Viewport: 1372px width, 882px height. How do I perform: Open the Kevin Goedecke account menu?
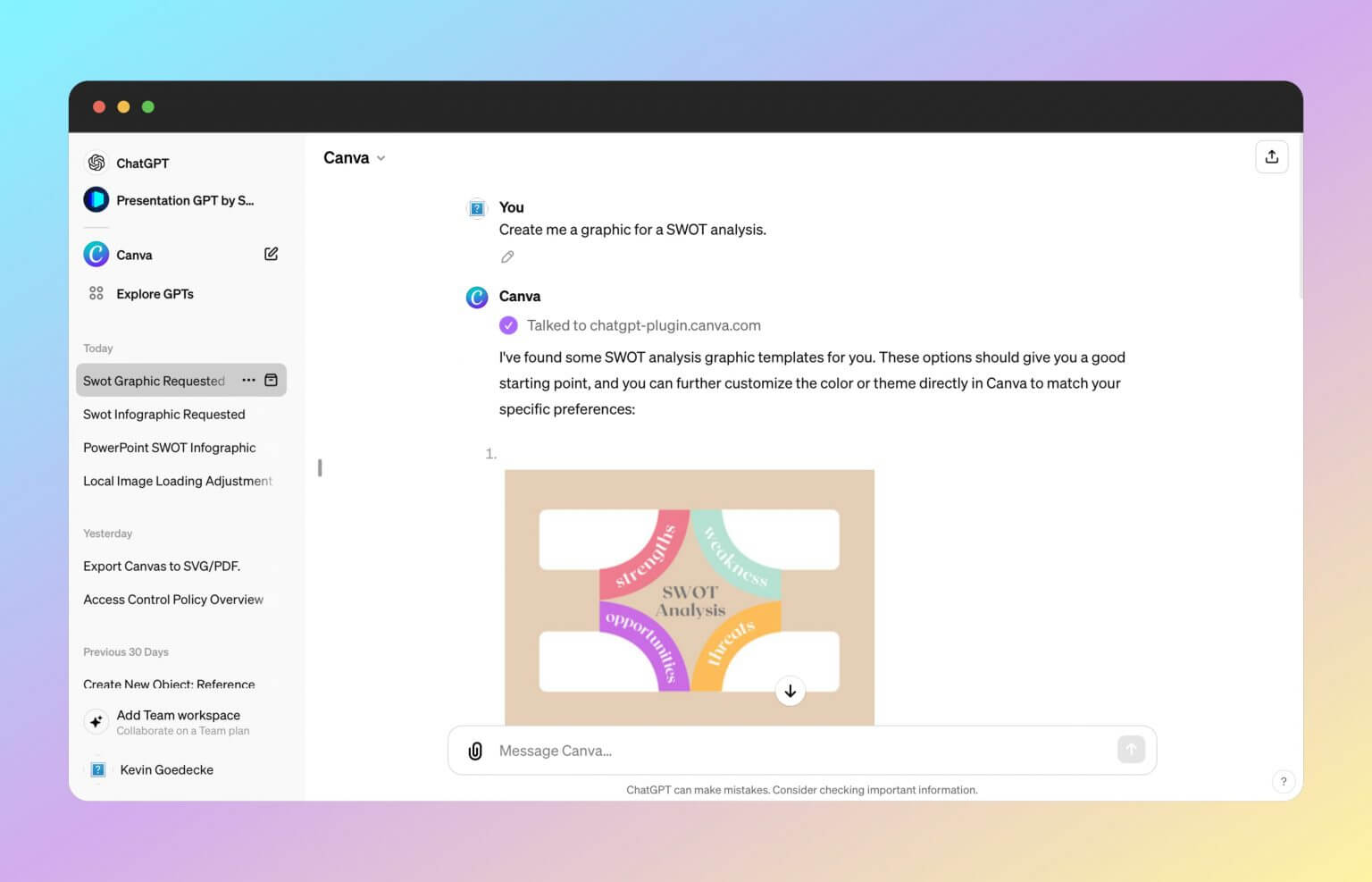(x=165, y=769)
